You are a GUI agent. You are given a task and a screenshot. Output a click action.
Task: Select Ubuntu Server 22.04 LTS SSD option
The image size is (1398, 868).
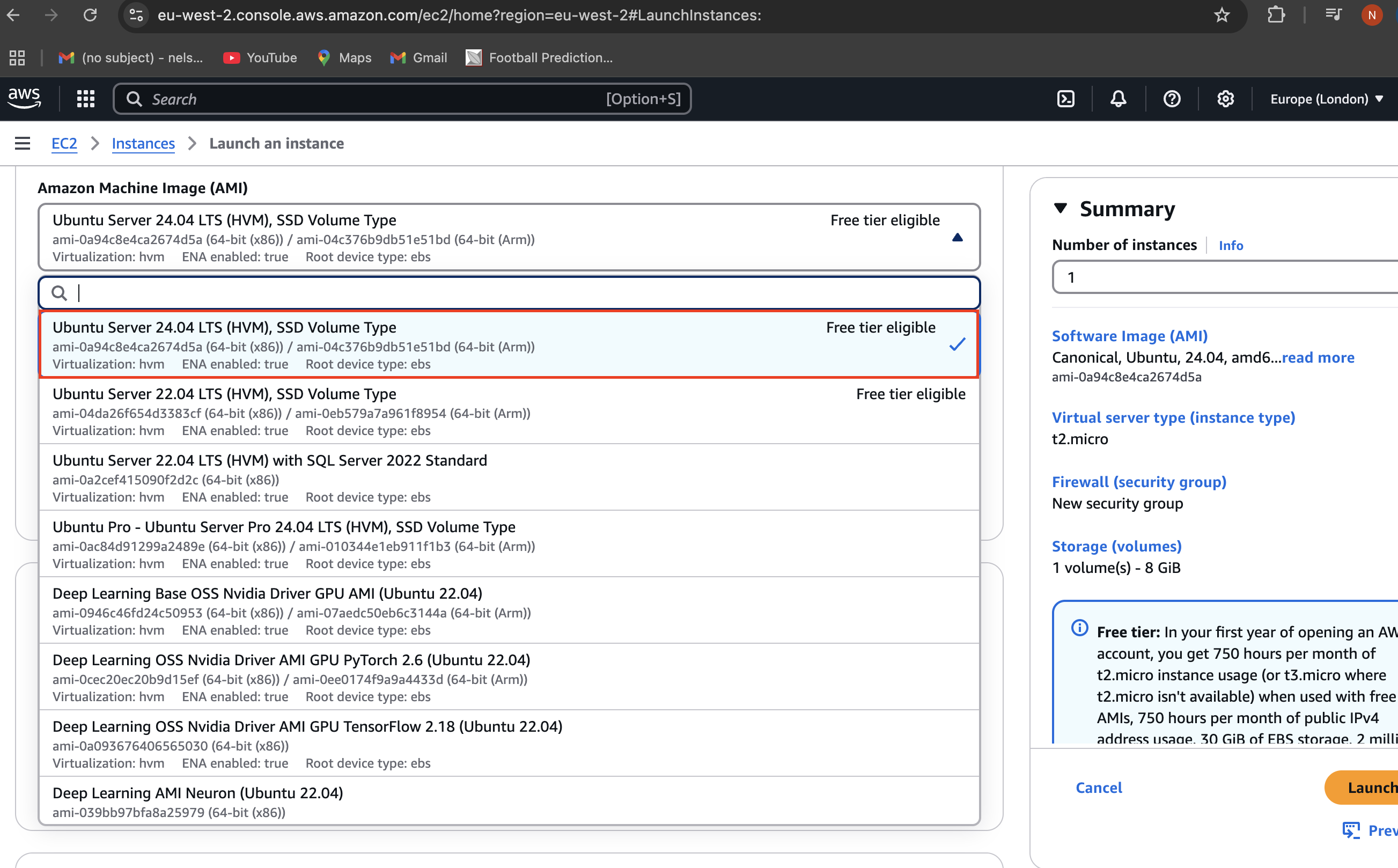(509, 411)
